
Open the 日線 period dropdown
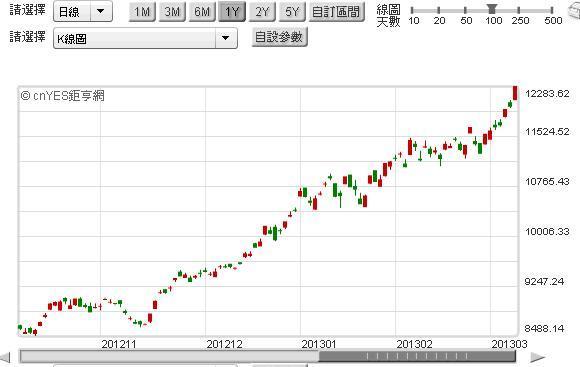[x=83, y=11]
